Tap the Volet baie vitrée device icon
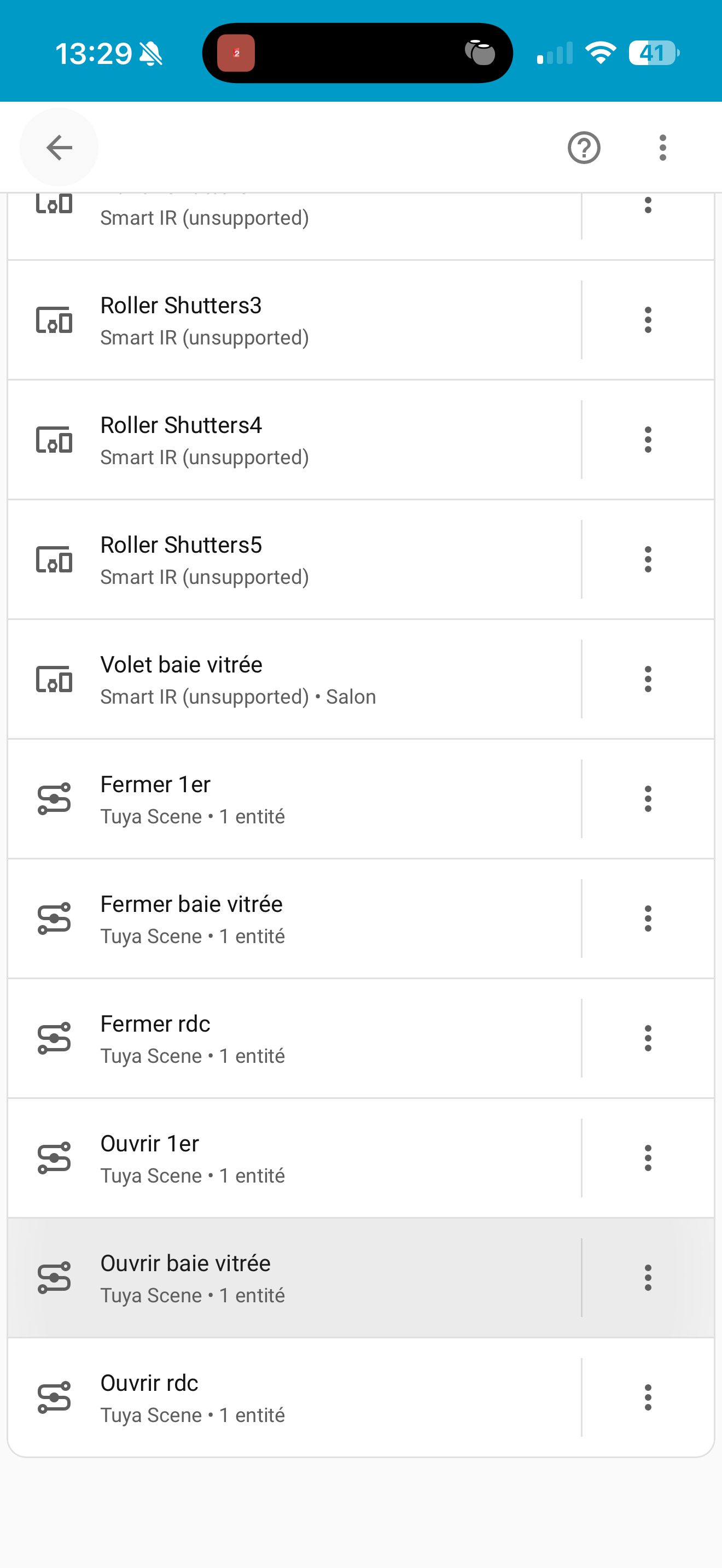722x1568 pixels. point(54,680)
